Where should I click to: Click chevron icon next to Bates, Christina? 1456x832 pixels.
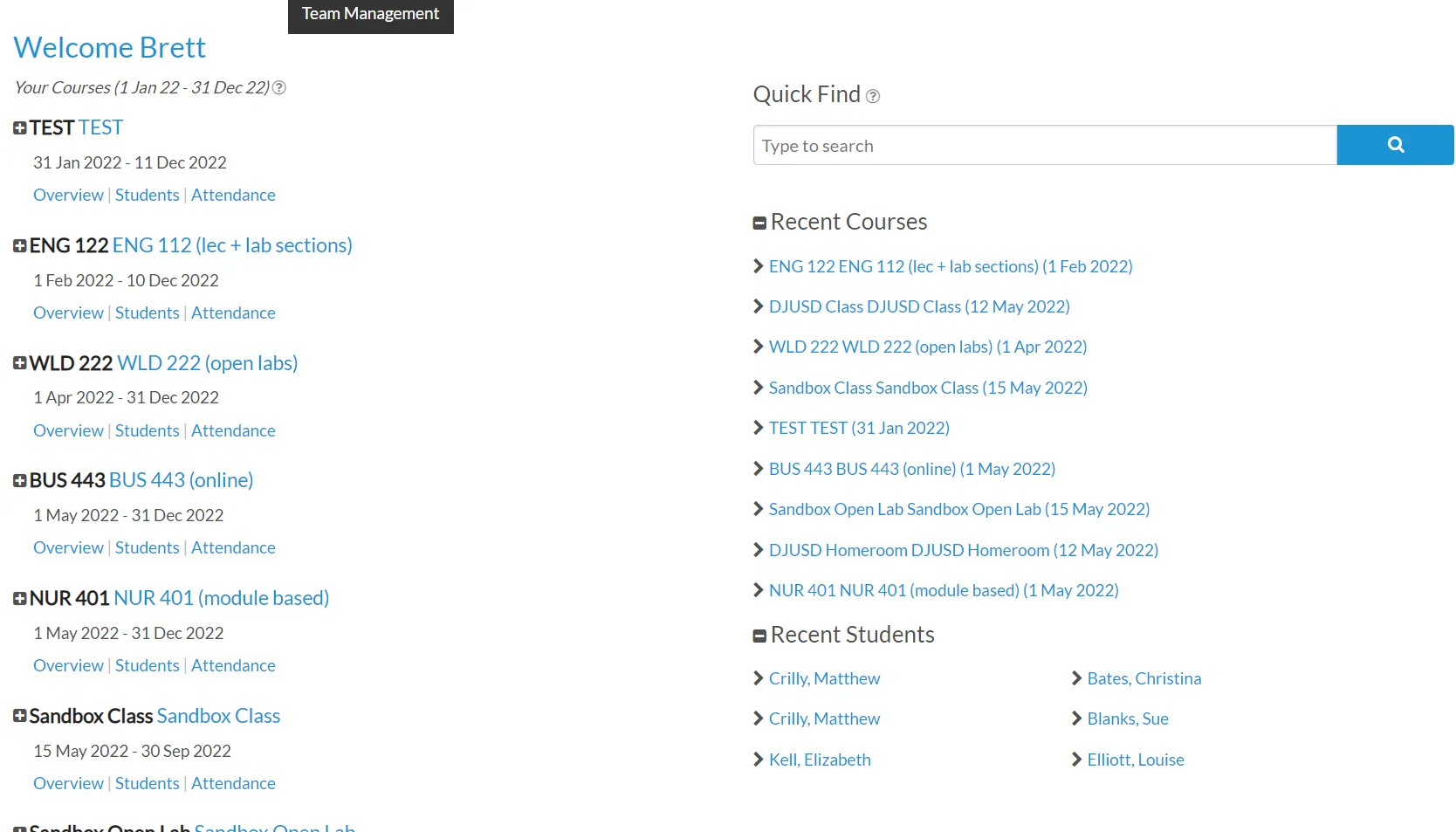coord(1076,678)
